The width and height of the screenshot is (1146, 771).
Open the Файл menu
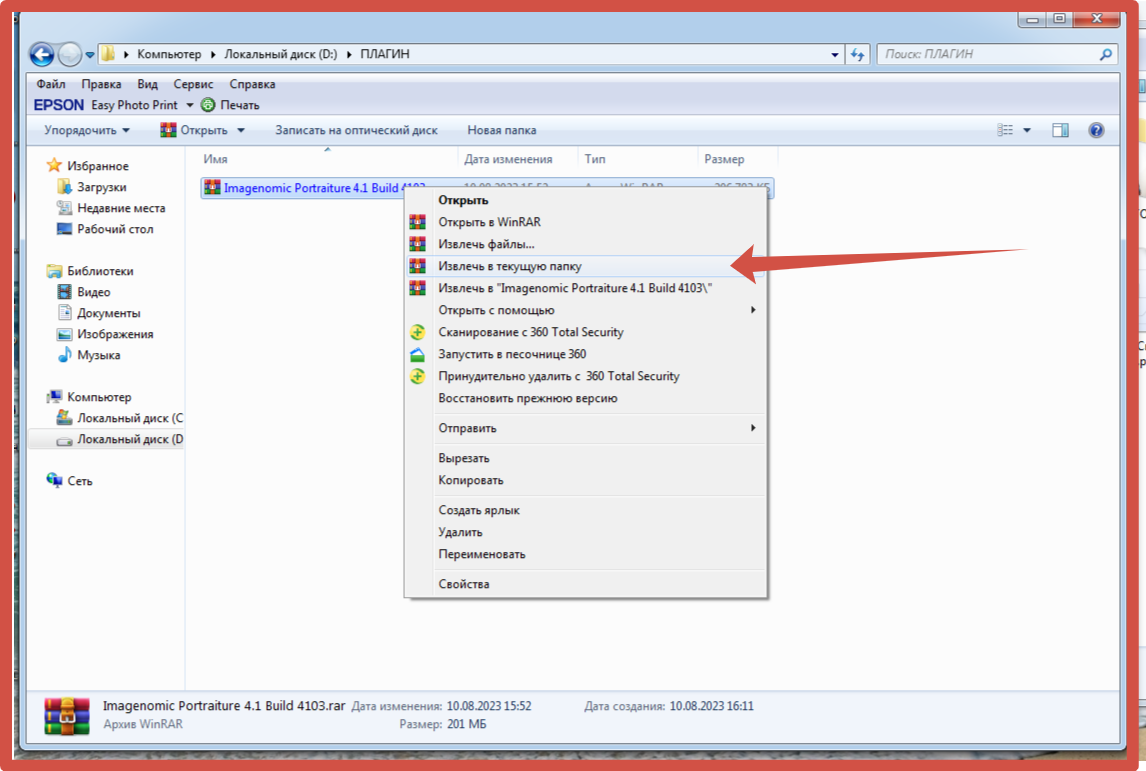point(51,84)
